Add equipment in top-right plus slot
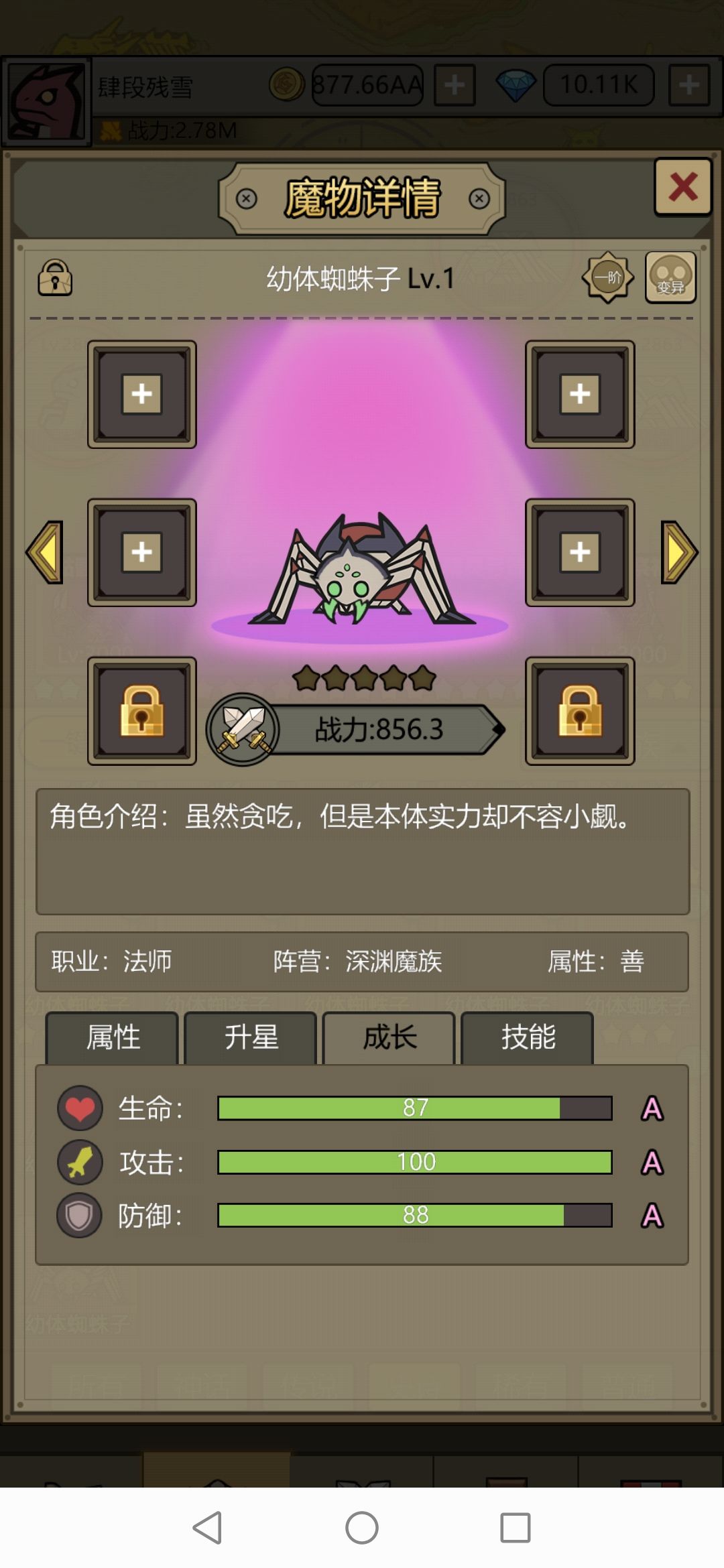 pyautogui.click(x=580, y=394)
